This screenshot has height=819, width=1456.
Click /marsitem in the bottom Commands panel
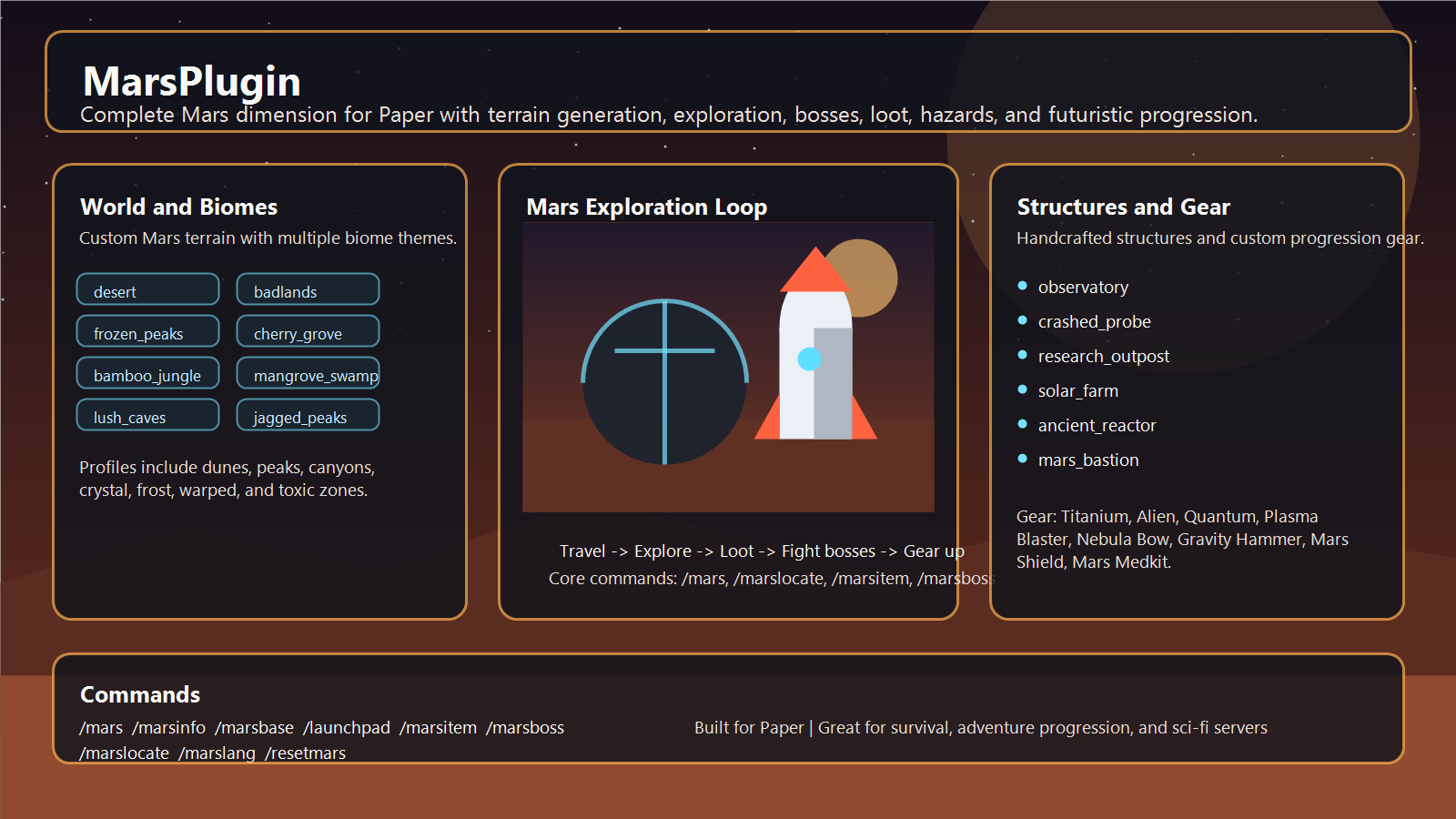coord(439,728)
